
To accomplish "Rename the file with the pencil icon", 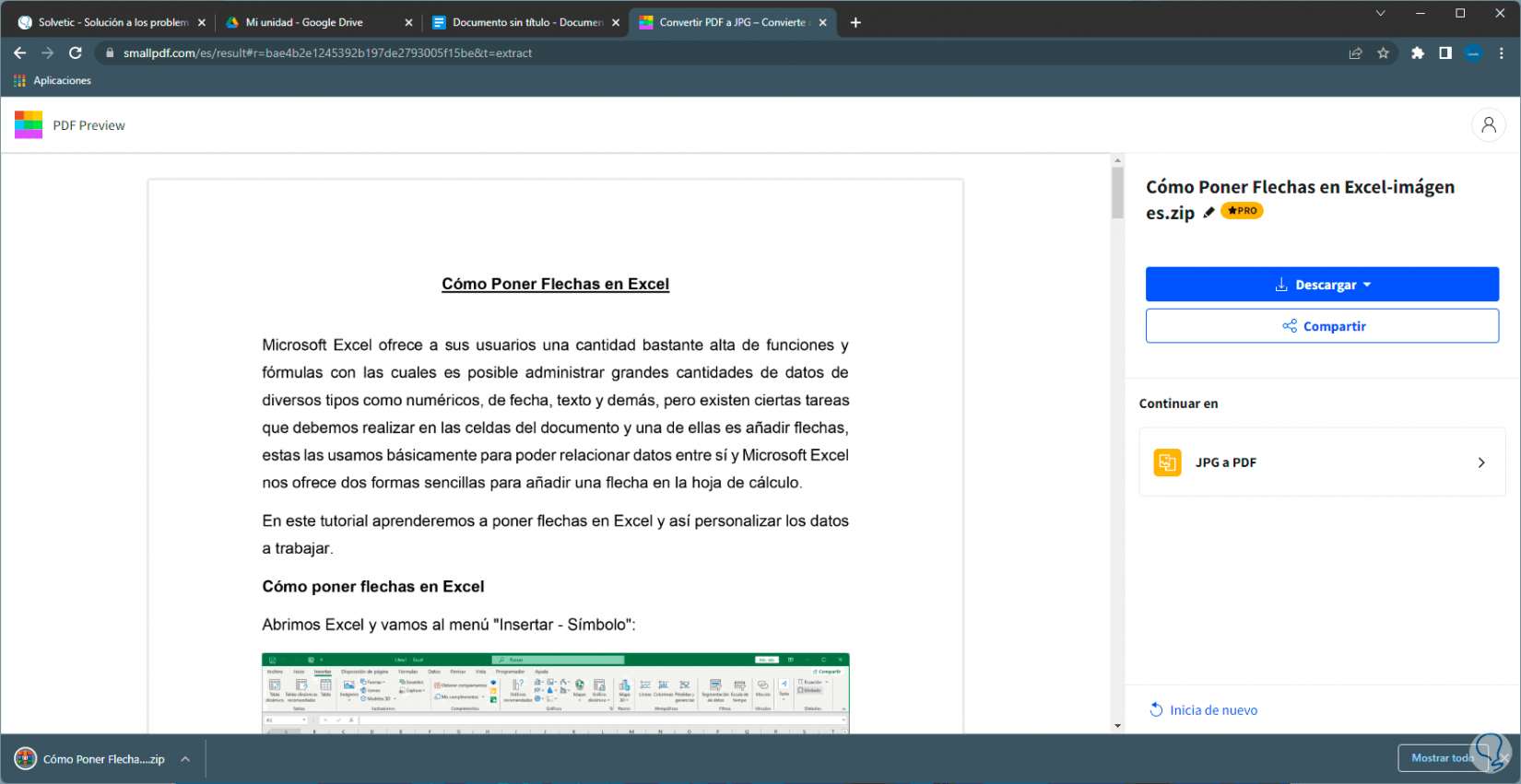I will pyautogui.click(x=1209, y=212).
